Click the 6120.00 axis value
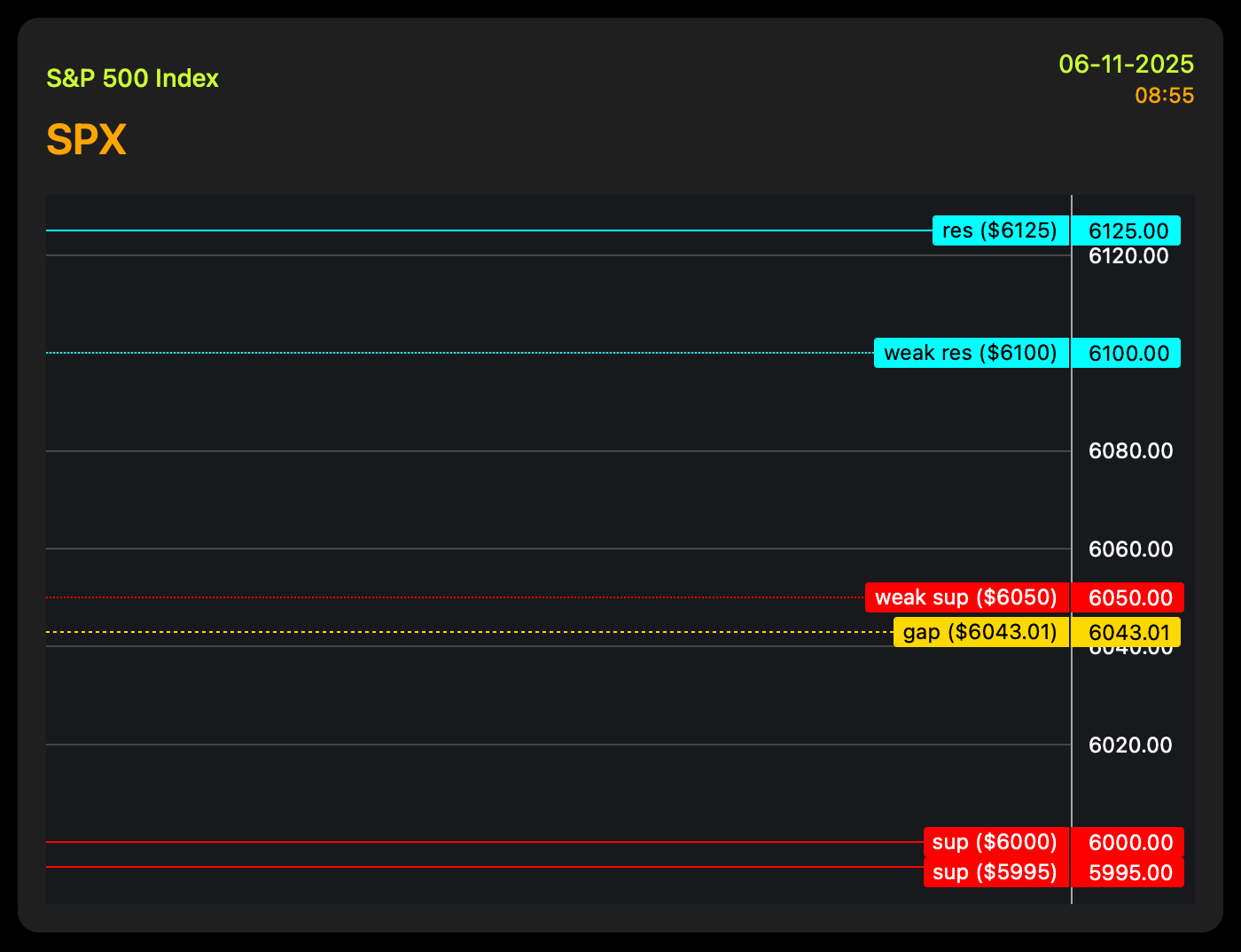1241x952 pixels. click(1128, 256)
